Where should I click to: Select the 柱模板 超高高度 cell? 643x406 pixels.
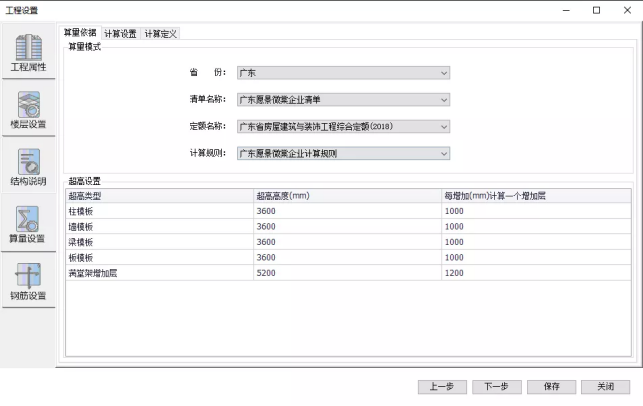click(x=345, y=212)
